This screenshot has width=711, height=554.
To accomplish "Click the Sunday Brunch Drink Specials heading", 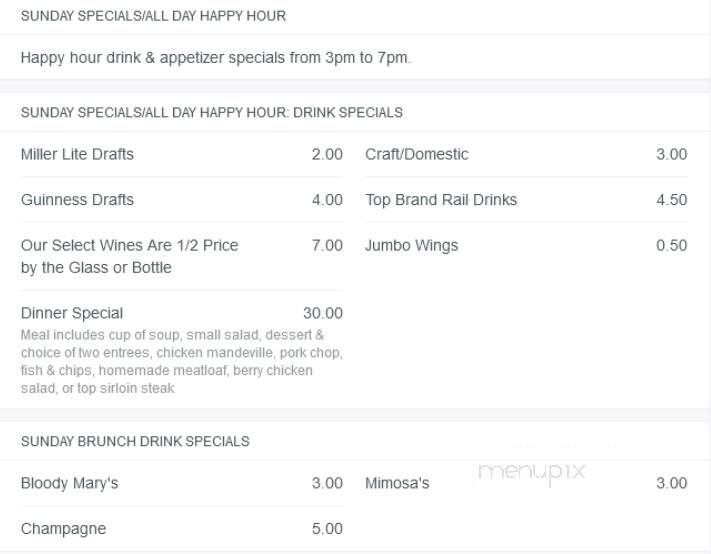I will coord(135,442).
